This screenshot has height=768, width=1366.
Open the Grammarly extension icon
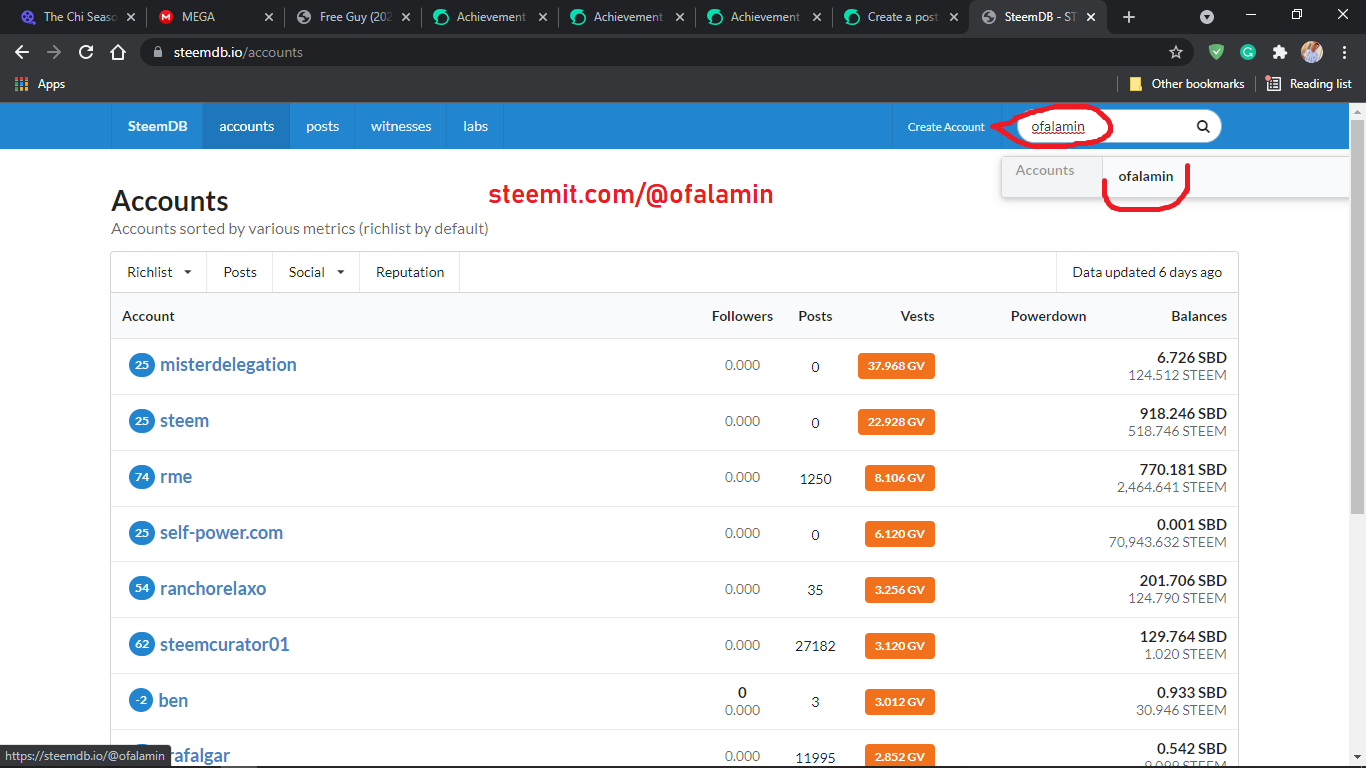coord(1248,52)
